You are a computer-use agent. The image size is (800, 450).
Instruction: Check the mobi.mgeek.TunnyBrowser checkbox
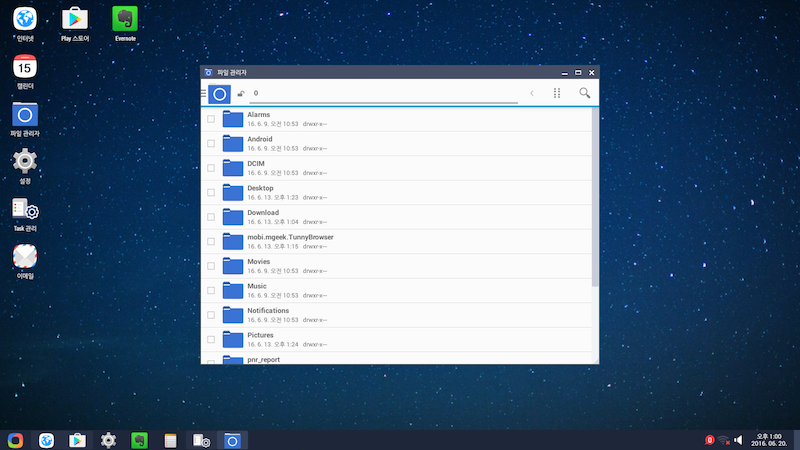(x=211, y=241)
